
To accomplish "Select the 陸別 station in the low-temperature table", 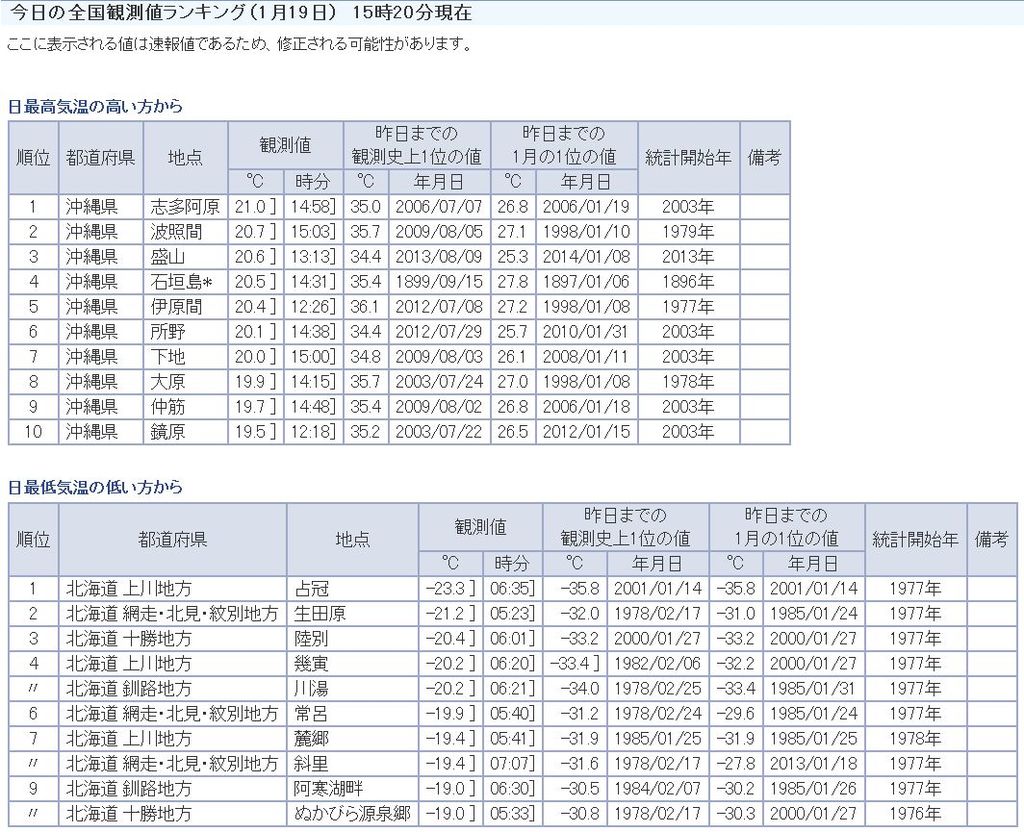I will coord(311,639).
